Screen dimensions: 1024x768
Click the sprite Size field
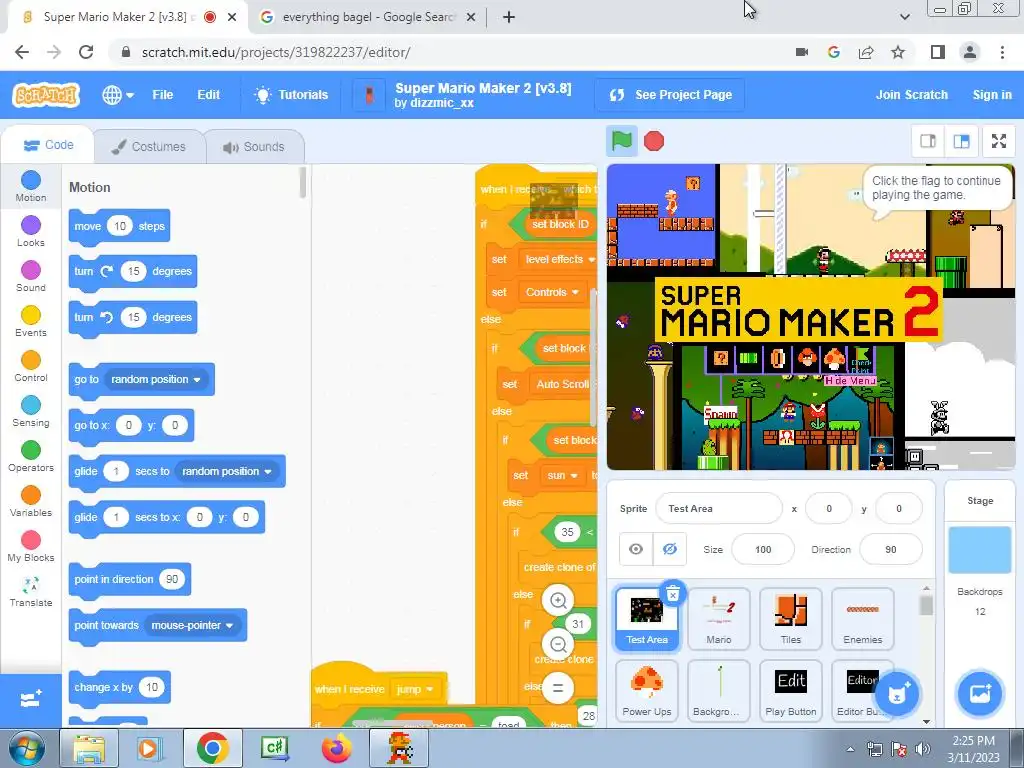tap(763, 549)
